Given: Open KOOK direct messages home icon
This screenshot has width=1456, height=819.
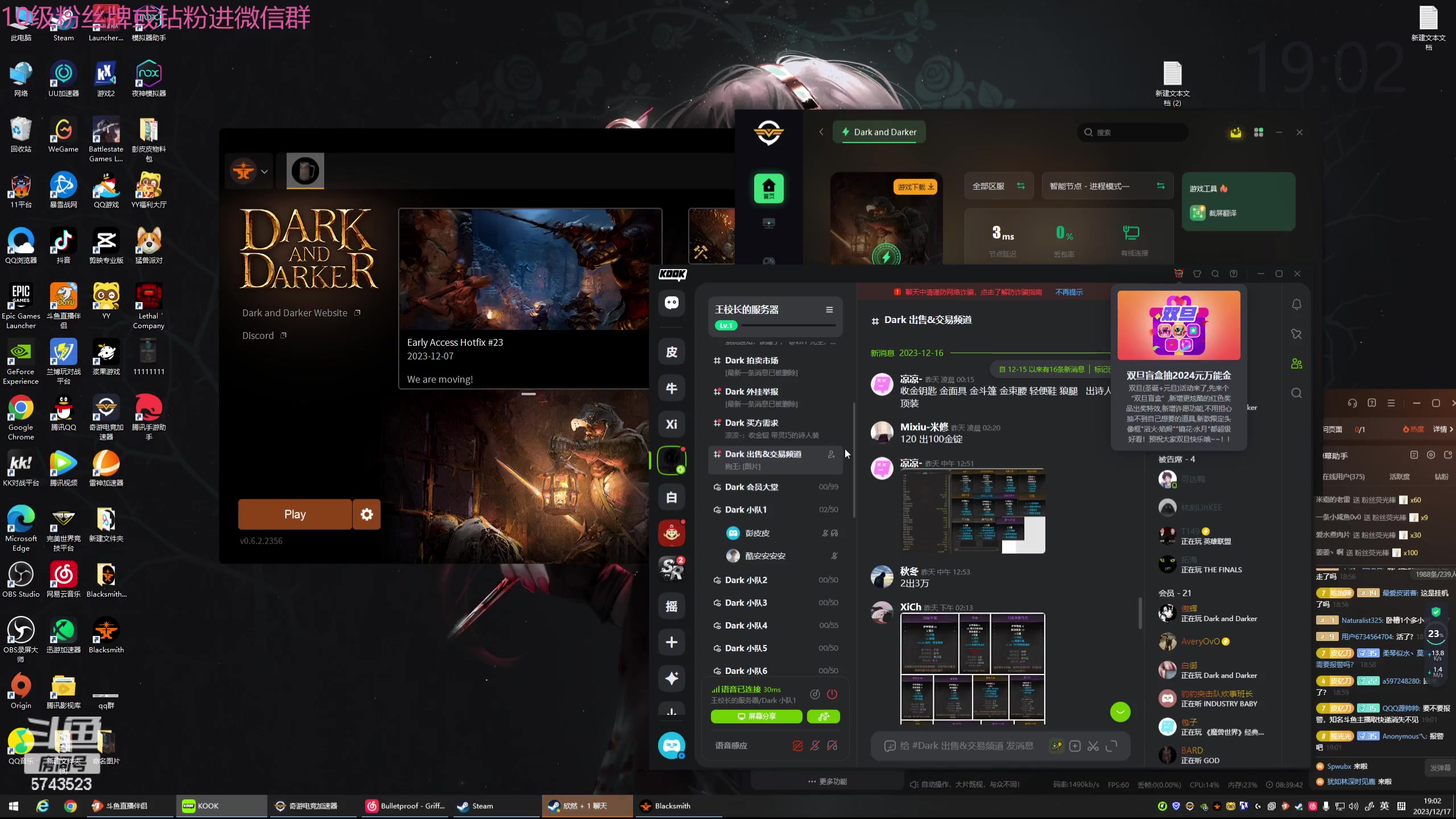Looking at the screenshot, I should [672, 303].
